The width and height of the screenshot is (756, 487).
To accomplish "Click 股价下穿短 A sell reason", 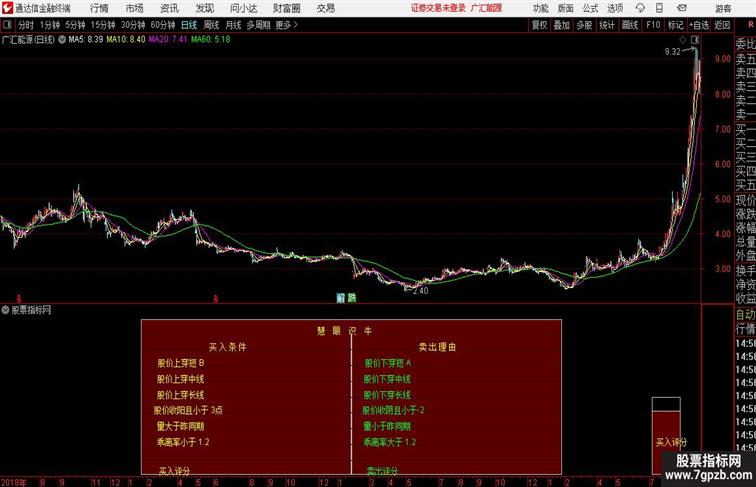I will [388, 363].
